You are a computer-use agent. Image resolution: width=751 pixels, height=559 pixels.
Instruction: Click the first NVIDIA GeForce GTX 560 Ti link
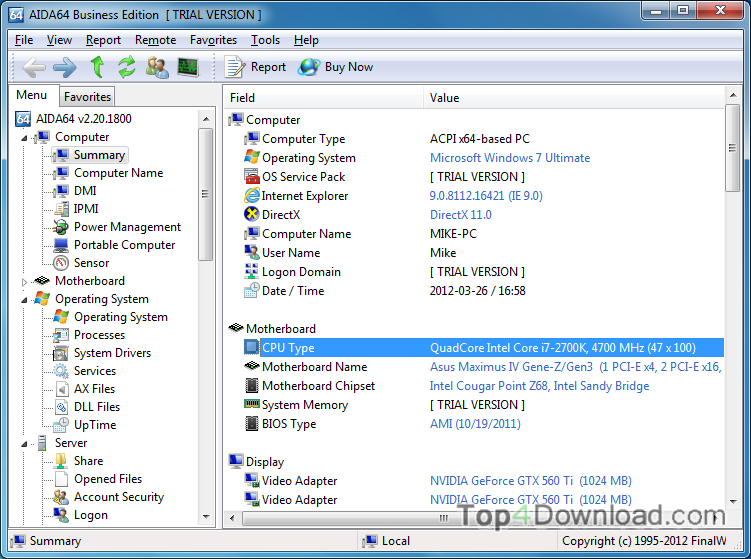[531, 480]
